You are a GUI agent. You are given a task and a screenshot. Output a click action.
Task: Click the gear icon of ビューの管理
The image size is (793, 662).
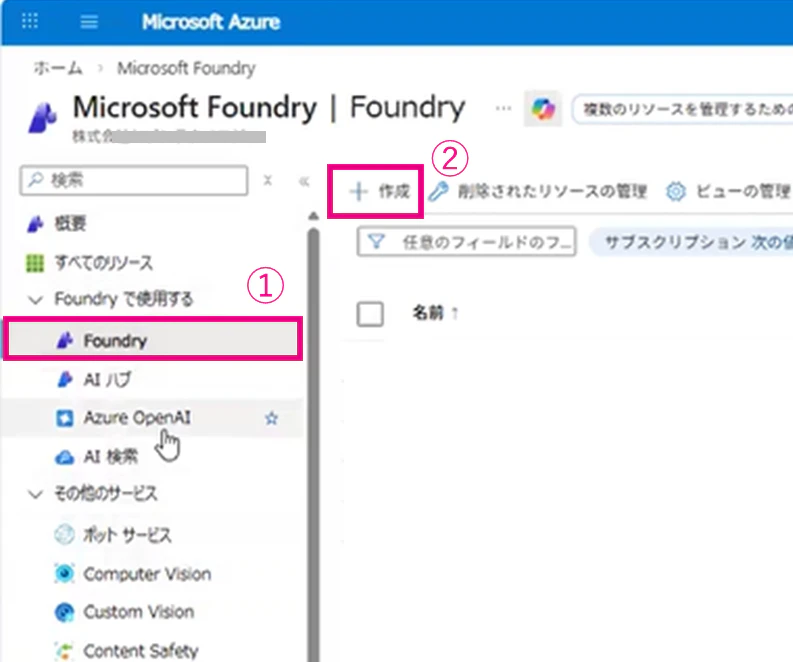[676, 192]
